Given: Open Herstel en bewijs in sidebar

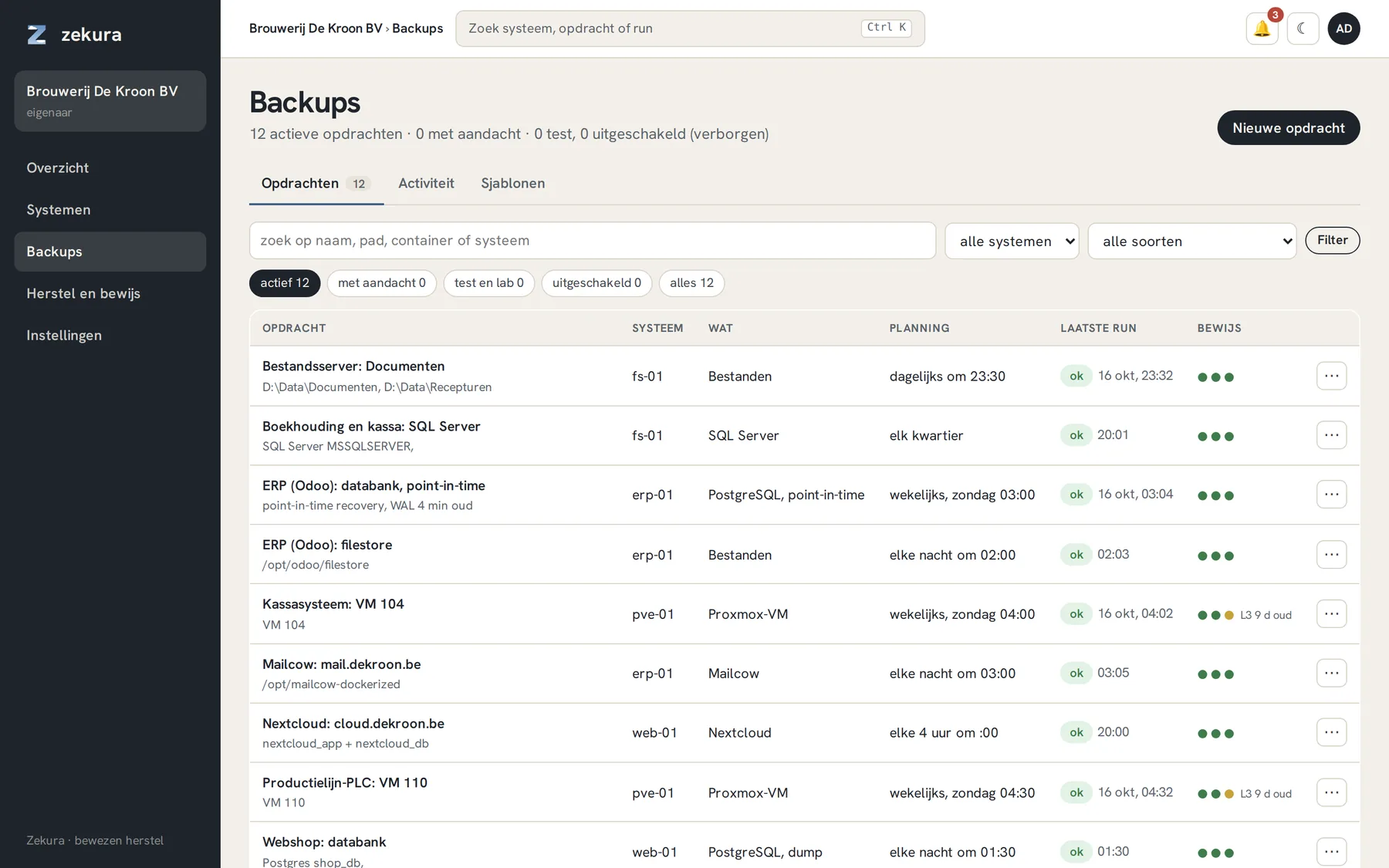Looking at the screenshot, I should (110, 293).
